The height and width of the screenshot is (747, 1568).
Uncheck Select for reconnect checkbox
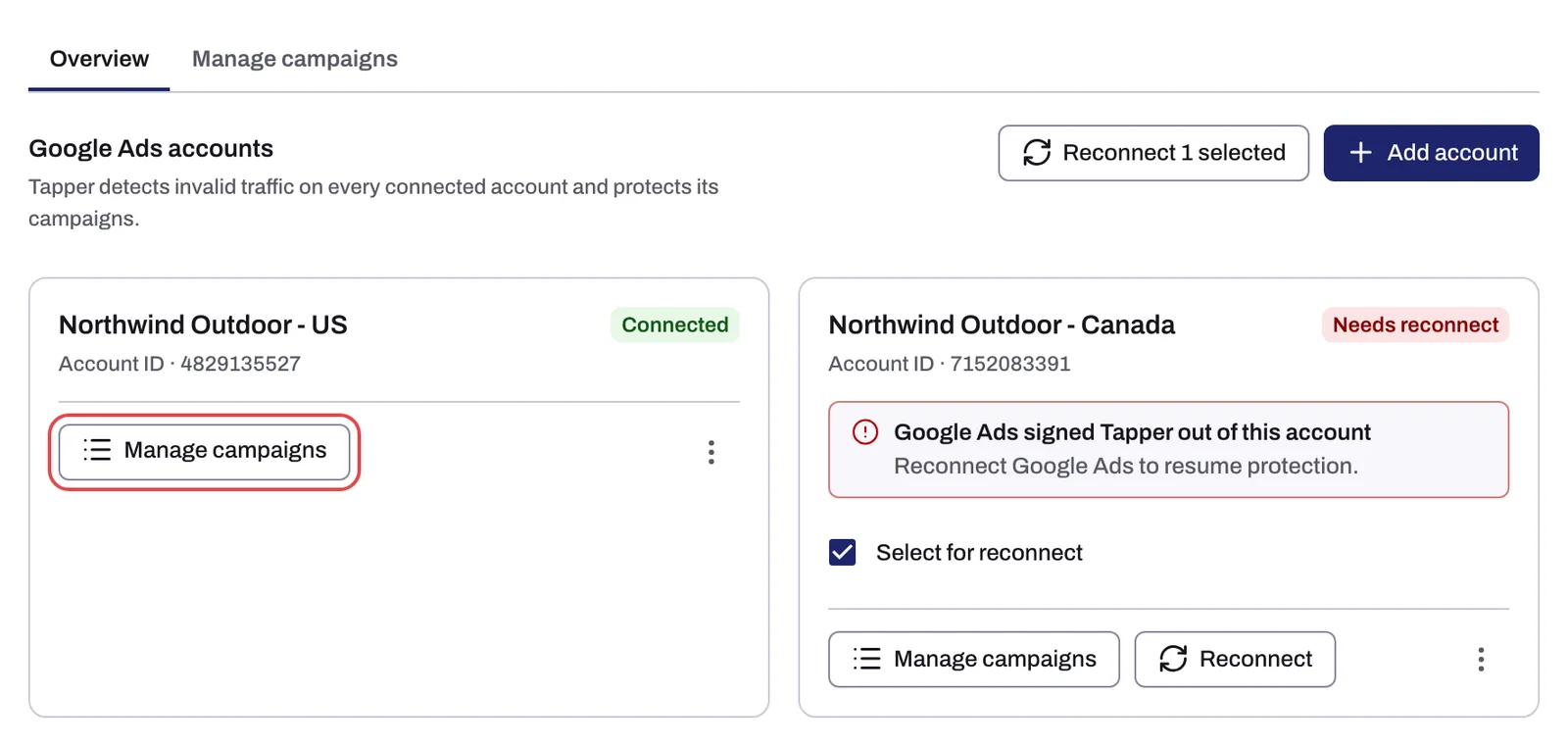tap(843, 553)
